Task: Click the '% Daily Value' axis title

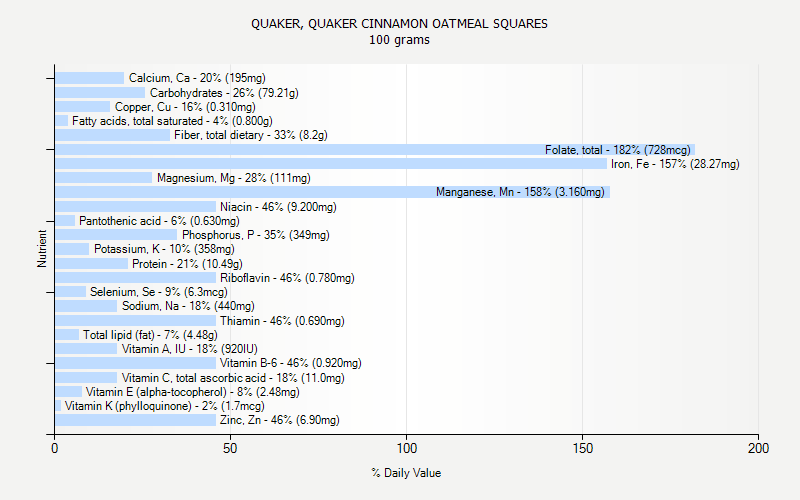Action: [x=406, y=473]
